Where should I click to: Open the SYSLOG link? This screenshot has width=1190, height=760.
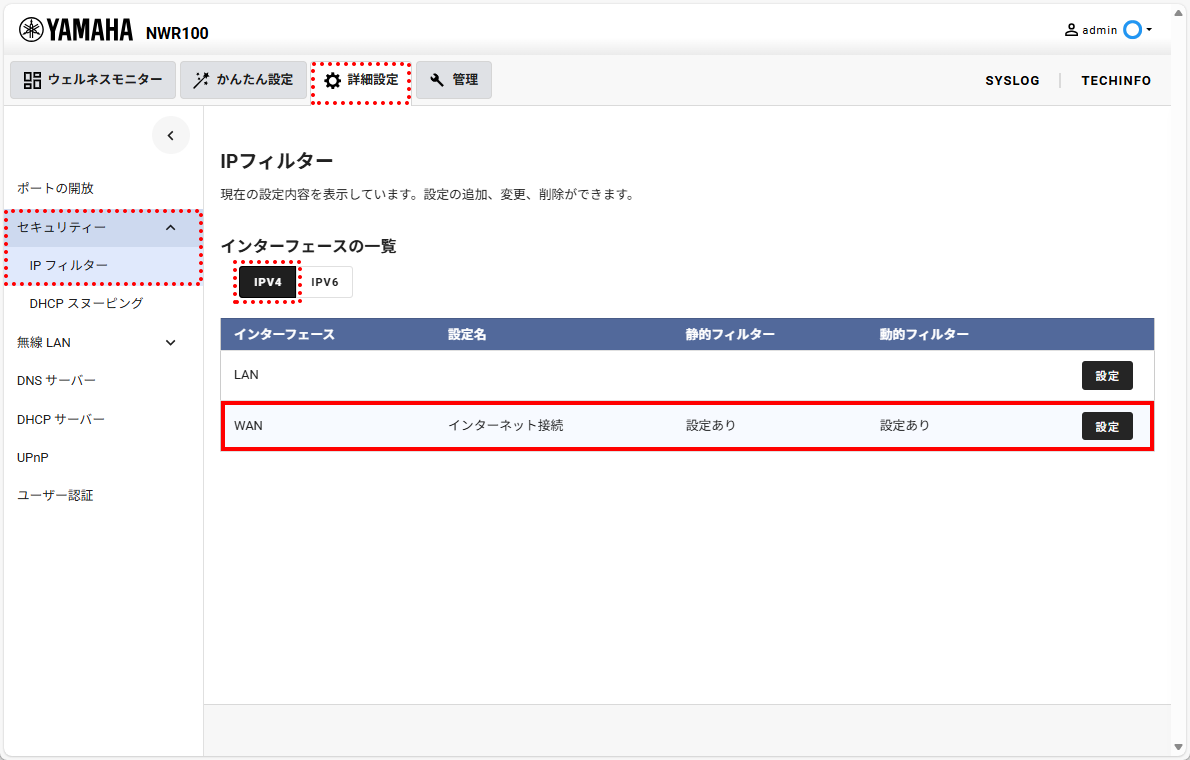pos(1012,80)
